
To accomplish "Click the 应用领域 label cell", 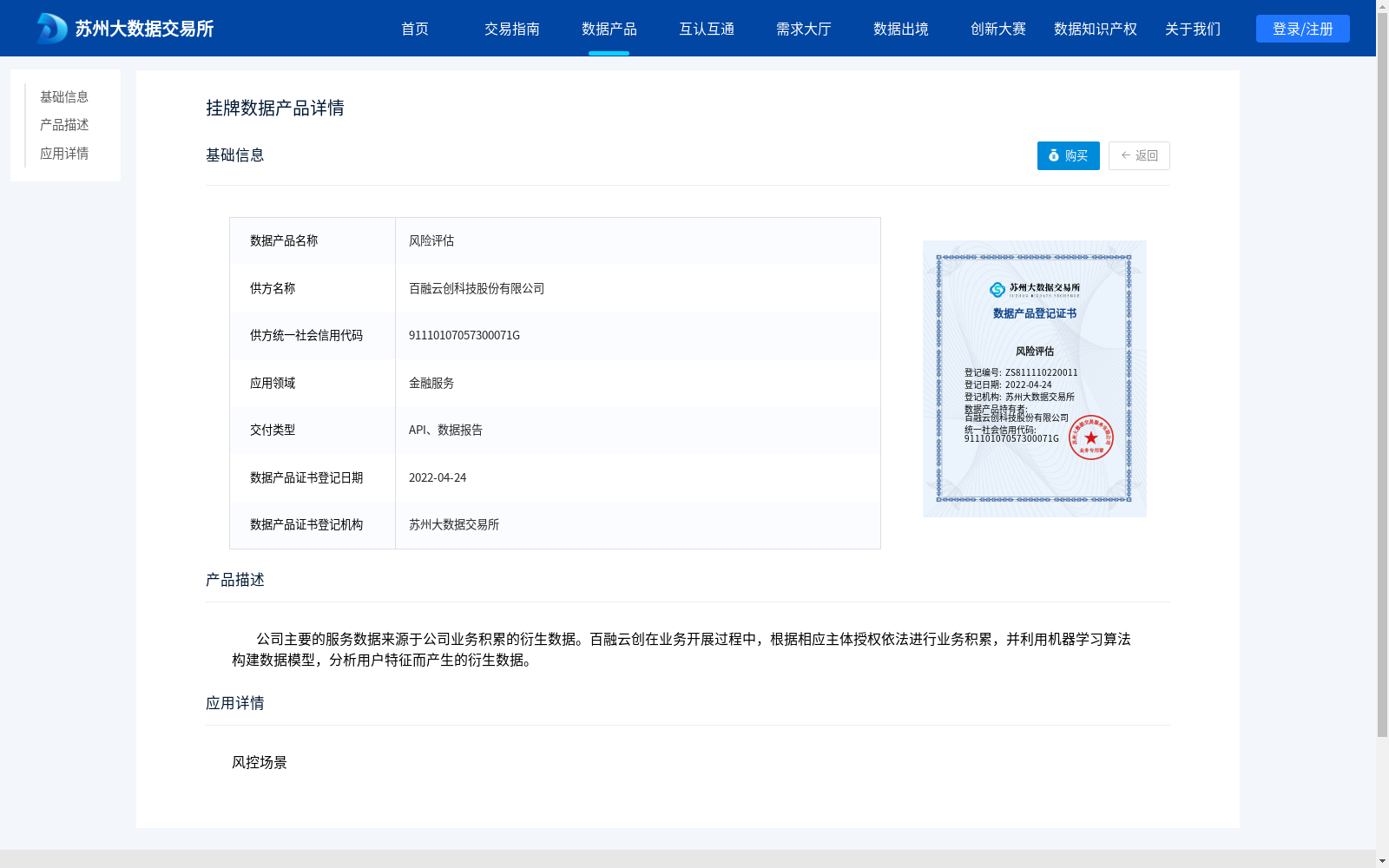I will point(313,383).
